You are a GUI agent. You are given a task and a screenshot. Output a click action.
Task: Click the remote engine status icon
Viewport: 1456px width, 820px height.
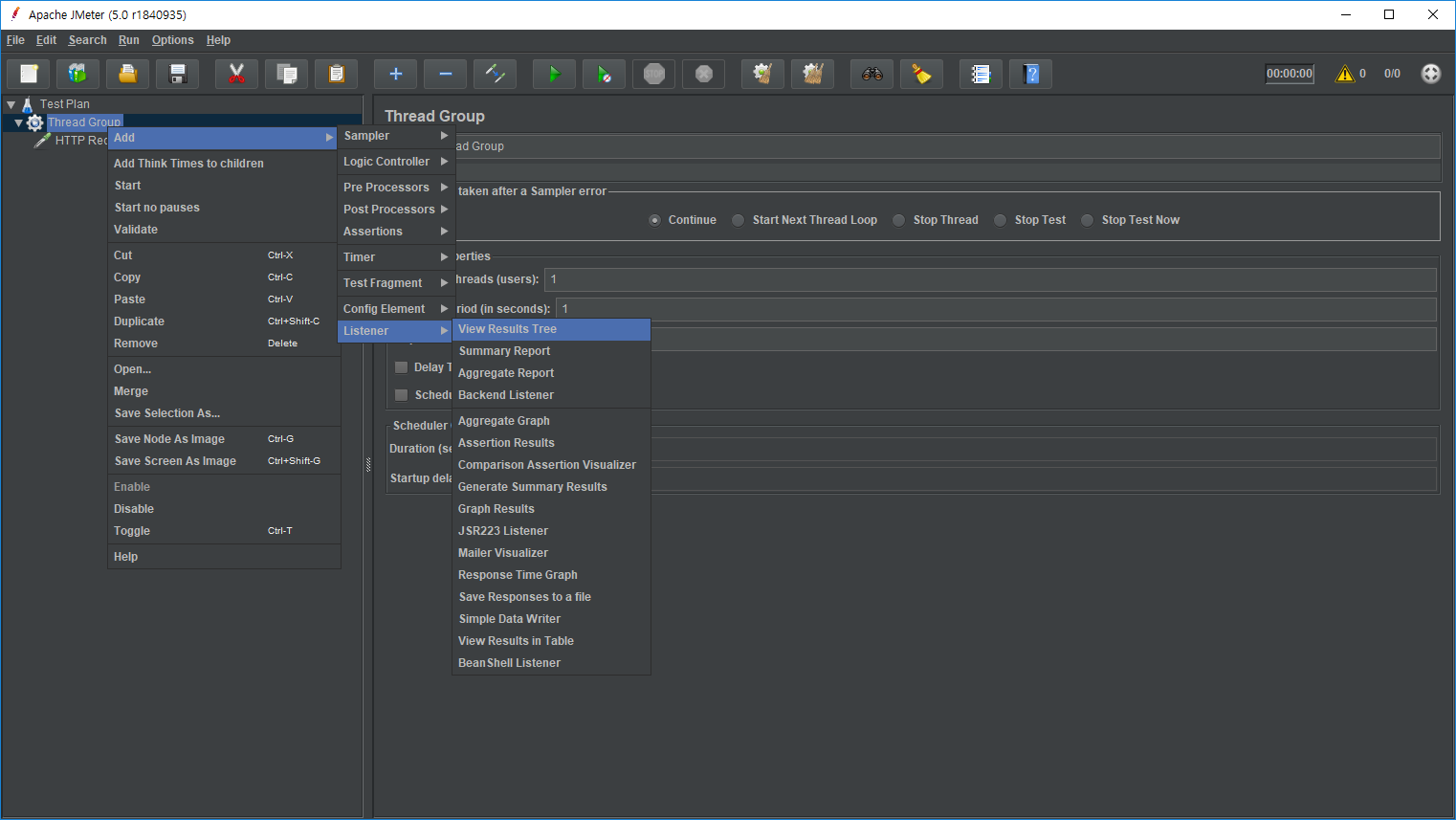click(1431, 74)
